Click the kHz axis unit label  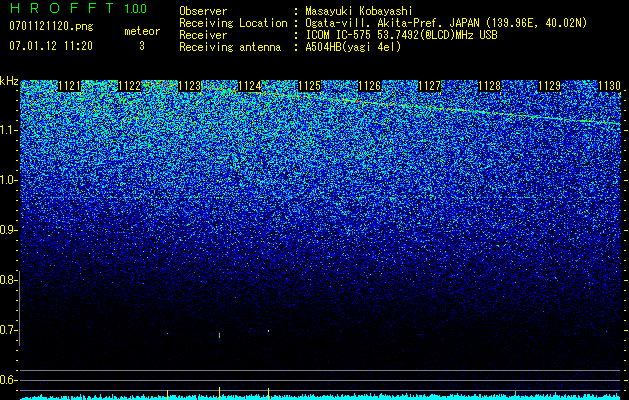[x=9, y=81]
